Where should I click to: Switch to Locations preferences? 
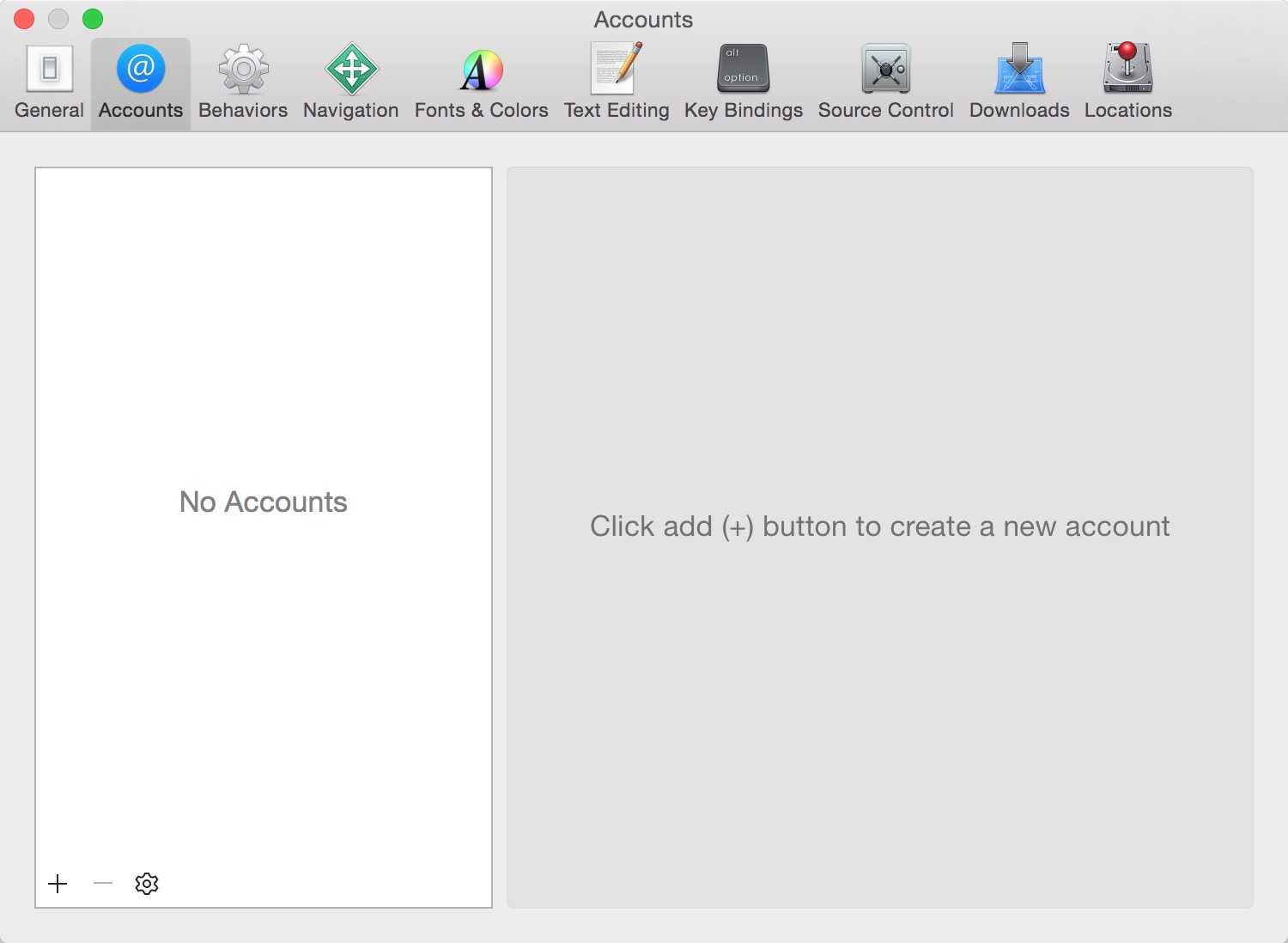click(1128, 83)
